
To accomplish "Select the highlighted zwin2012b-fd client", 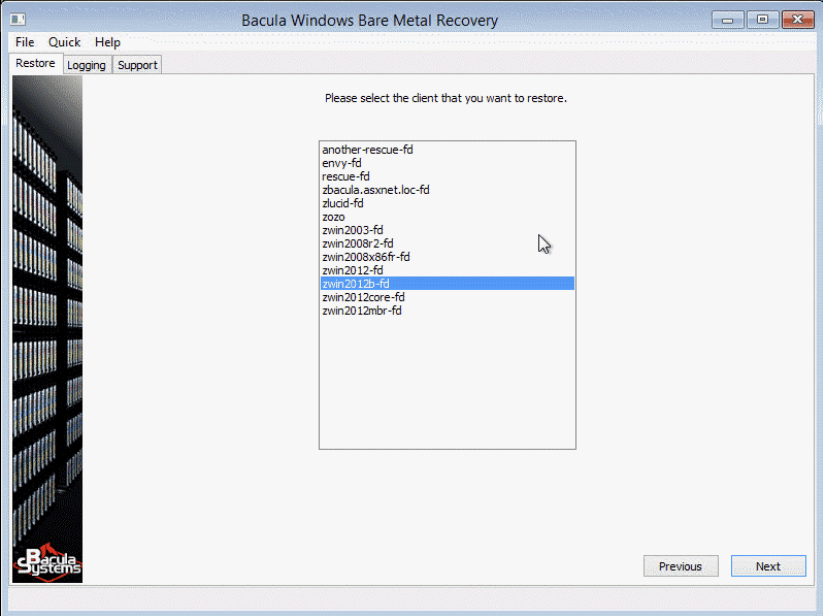I will point(355,284).
